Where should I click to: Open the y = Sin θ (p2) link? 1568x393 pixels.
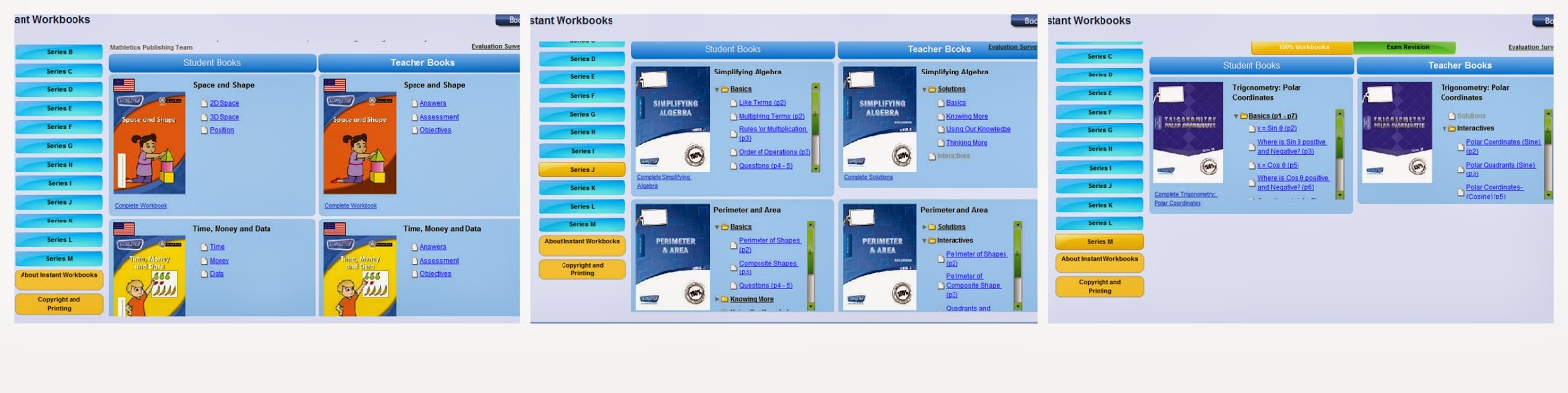(1277, 128)
